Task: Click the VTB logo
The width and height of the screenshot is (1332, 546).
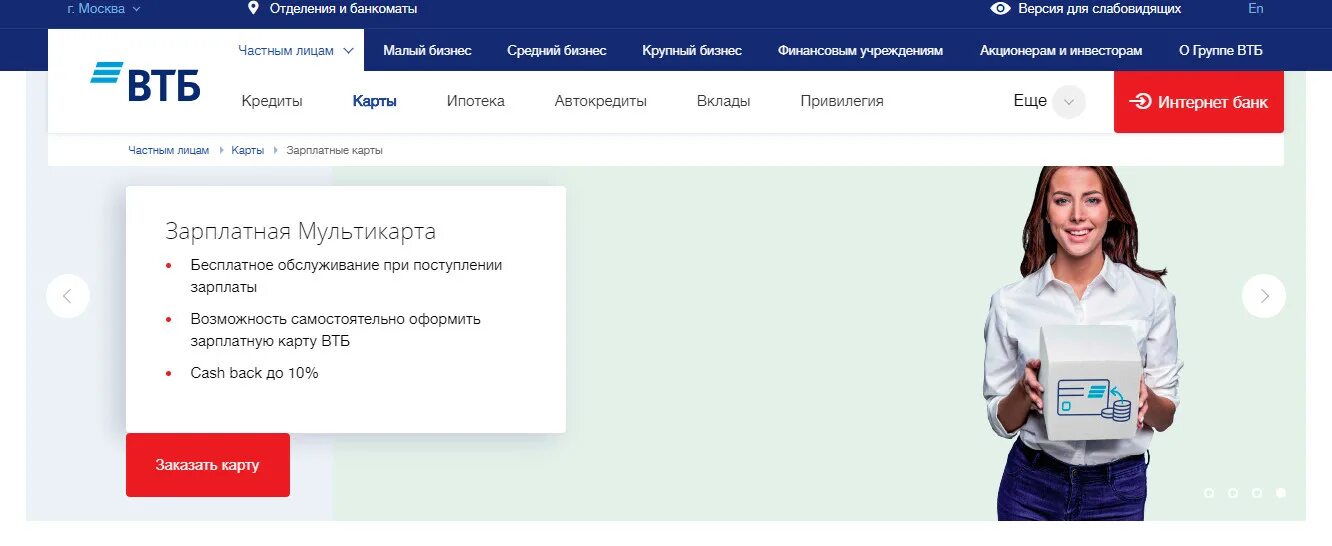Action: [145, 82]
